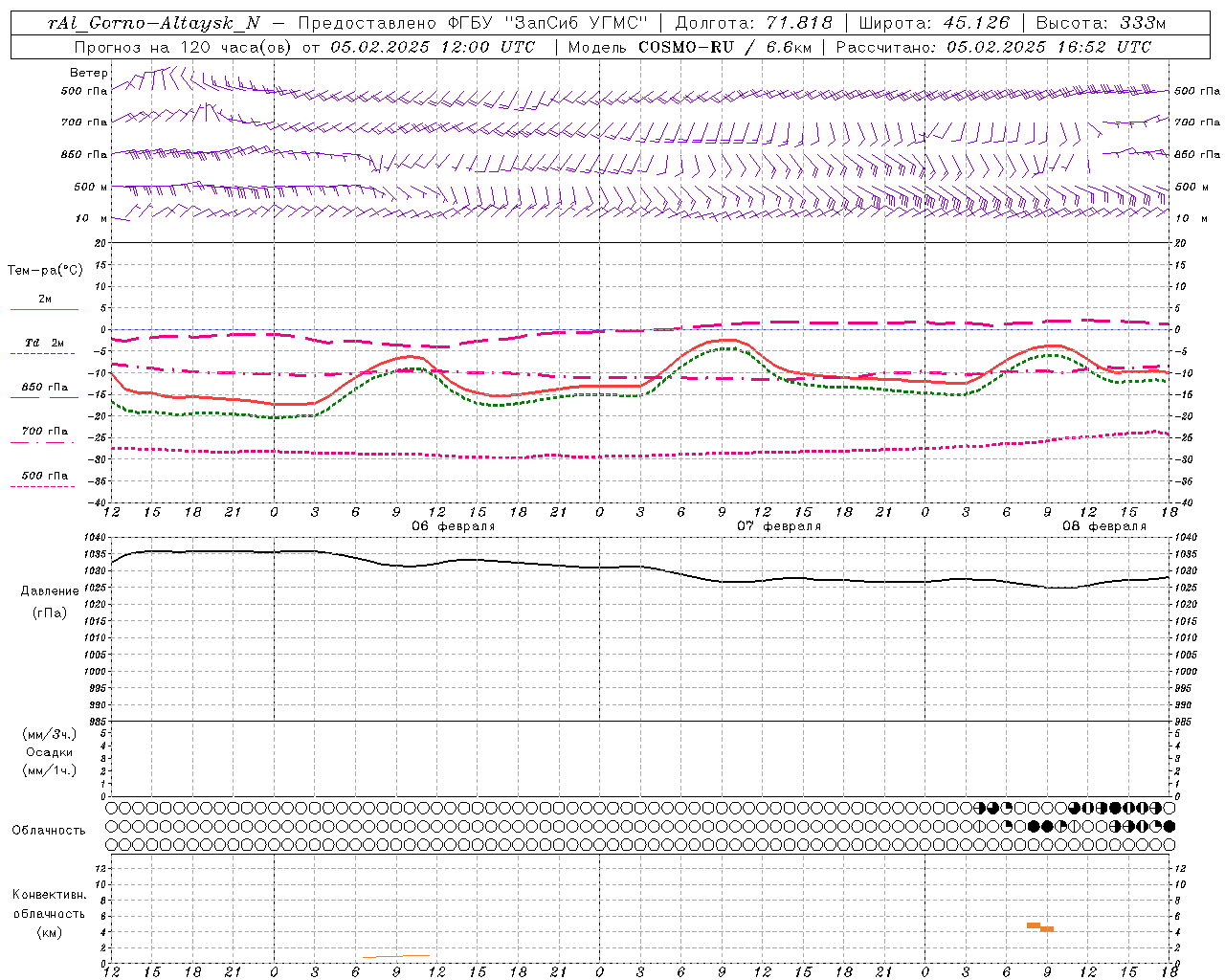The height and width of the screenshot is (980, 1225).
Task: Click the Облачность cloudiness label
Action: 49,831
